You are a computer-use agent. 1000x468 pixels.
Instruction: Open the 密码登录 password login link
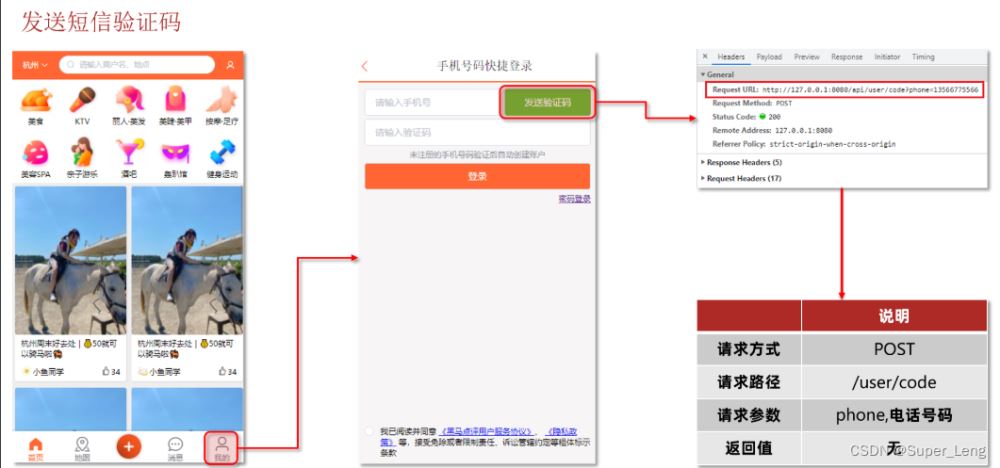(x=575, y=199)
